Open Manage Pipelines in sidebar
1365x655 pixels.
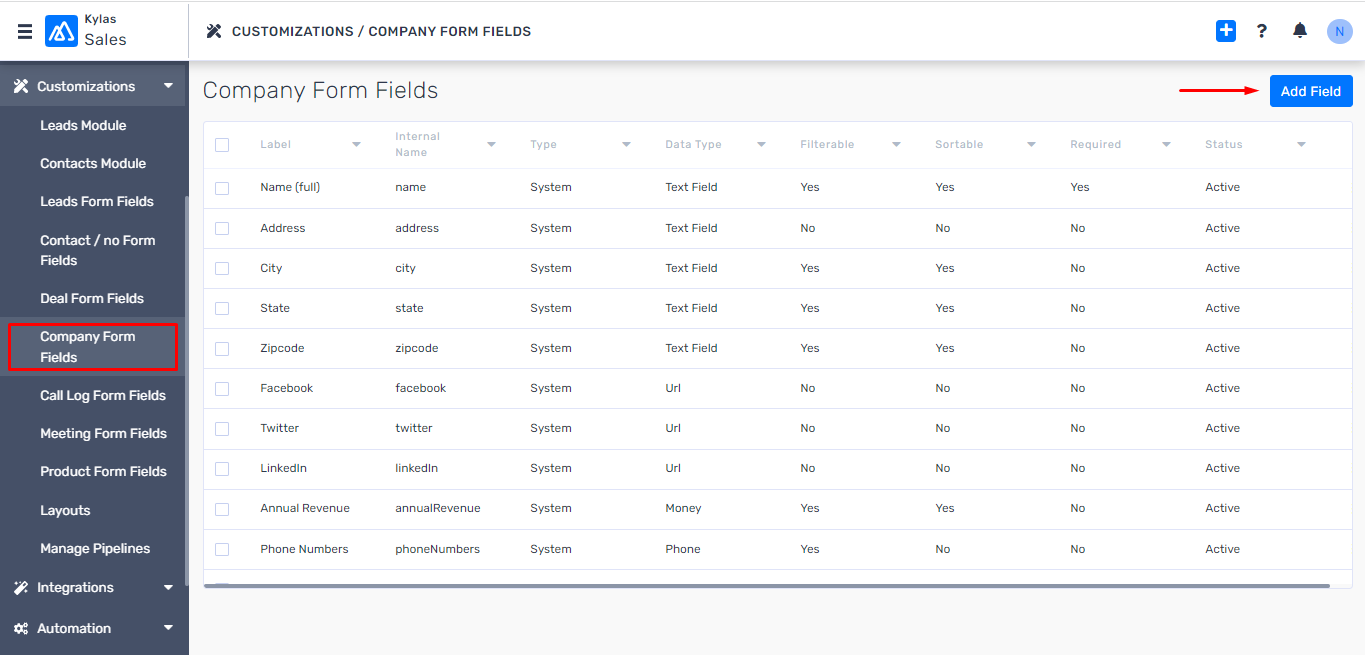pos(93,548)
